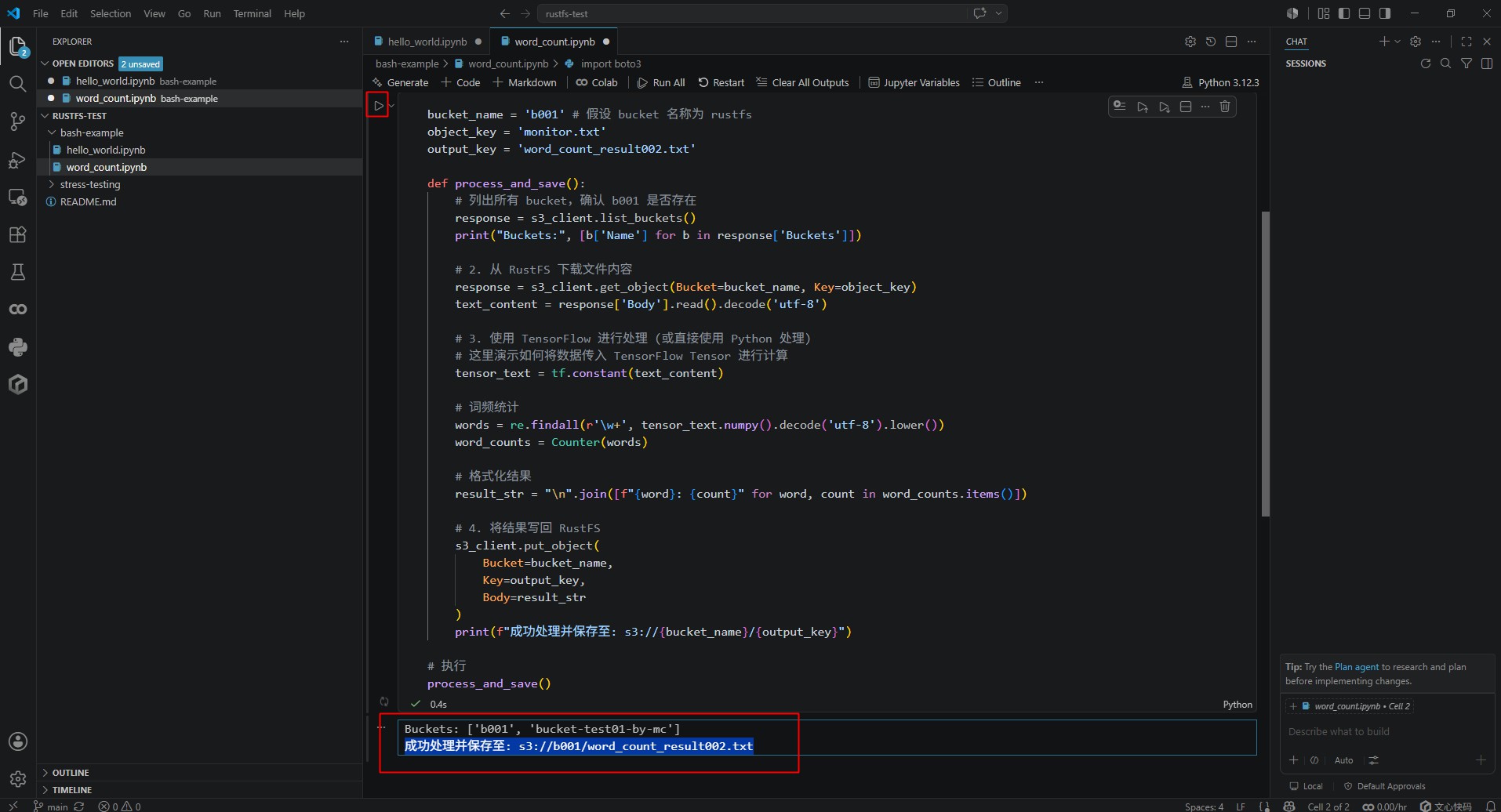Image resolution: width=1501 pixels, height=812 pixels.
Task: Open the Terminal menu
Action: tap(252, 13)
